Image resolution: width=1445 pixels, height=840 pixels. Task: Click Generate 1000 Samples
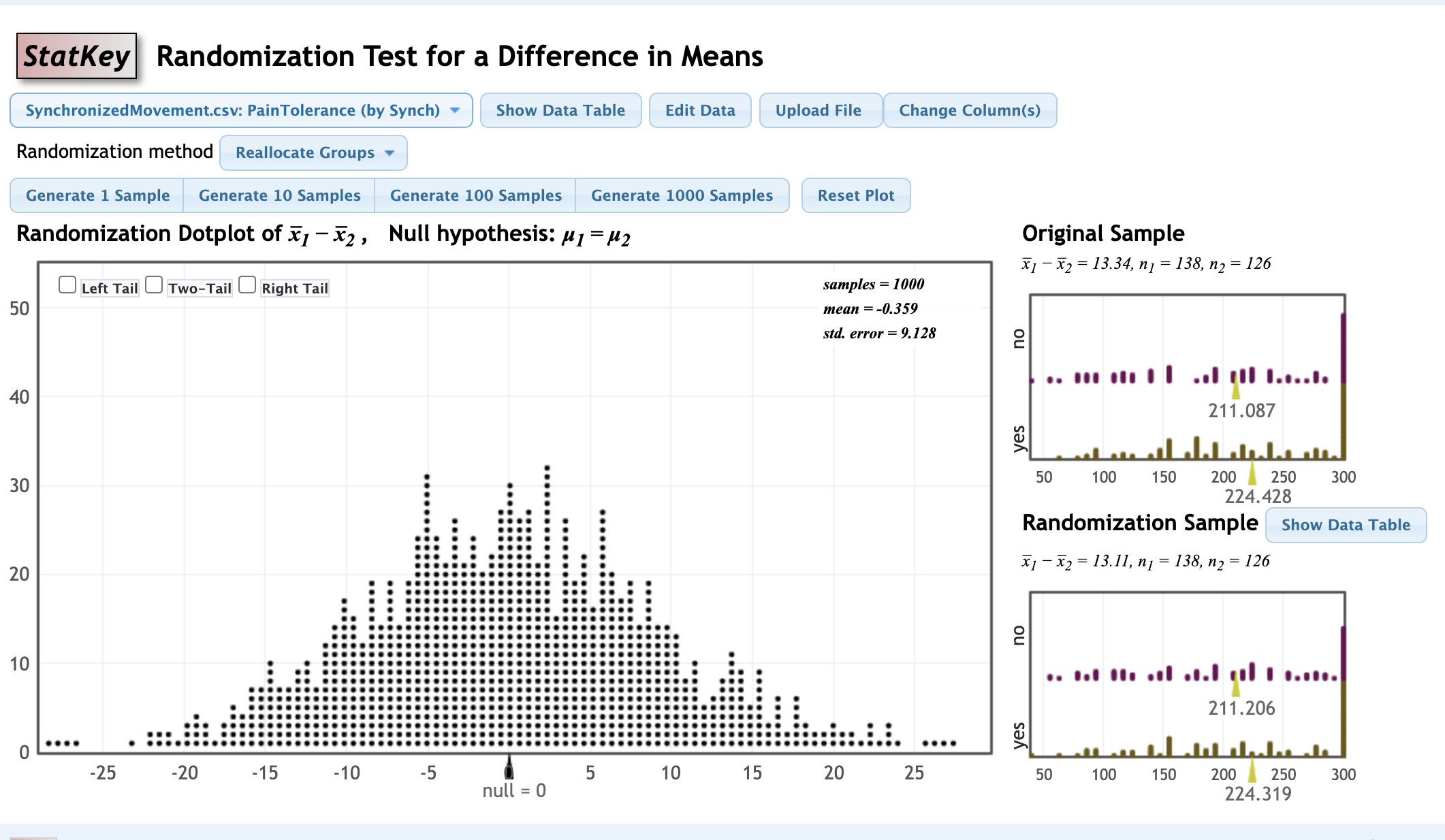[683, 195]
